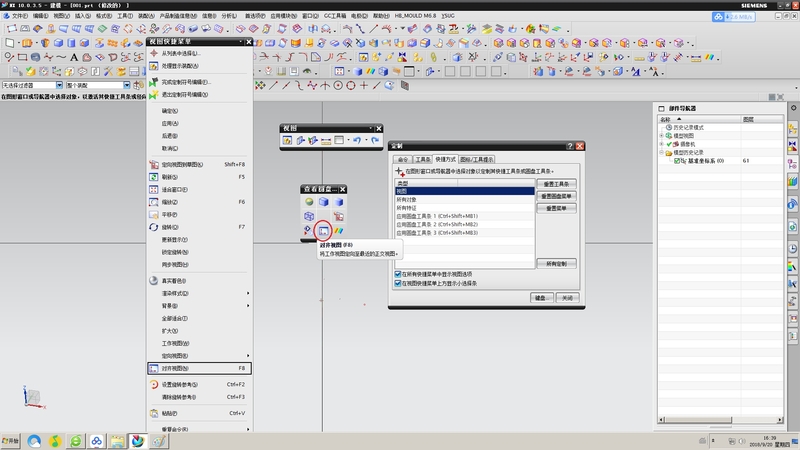Click the 重置工具条 button
Viewport: 800px width, 450px height.
(x=555, y=183)
